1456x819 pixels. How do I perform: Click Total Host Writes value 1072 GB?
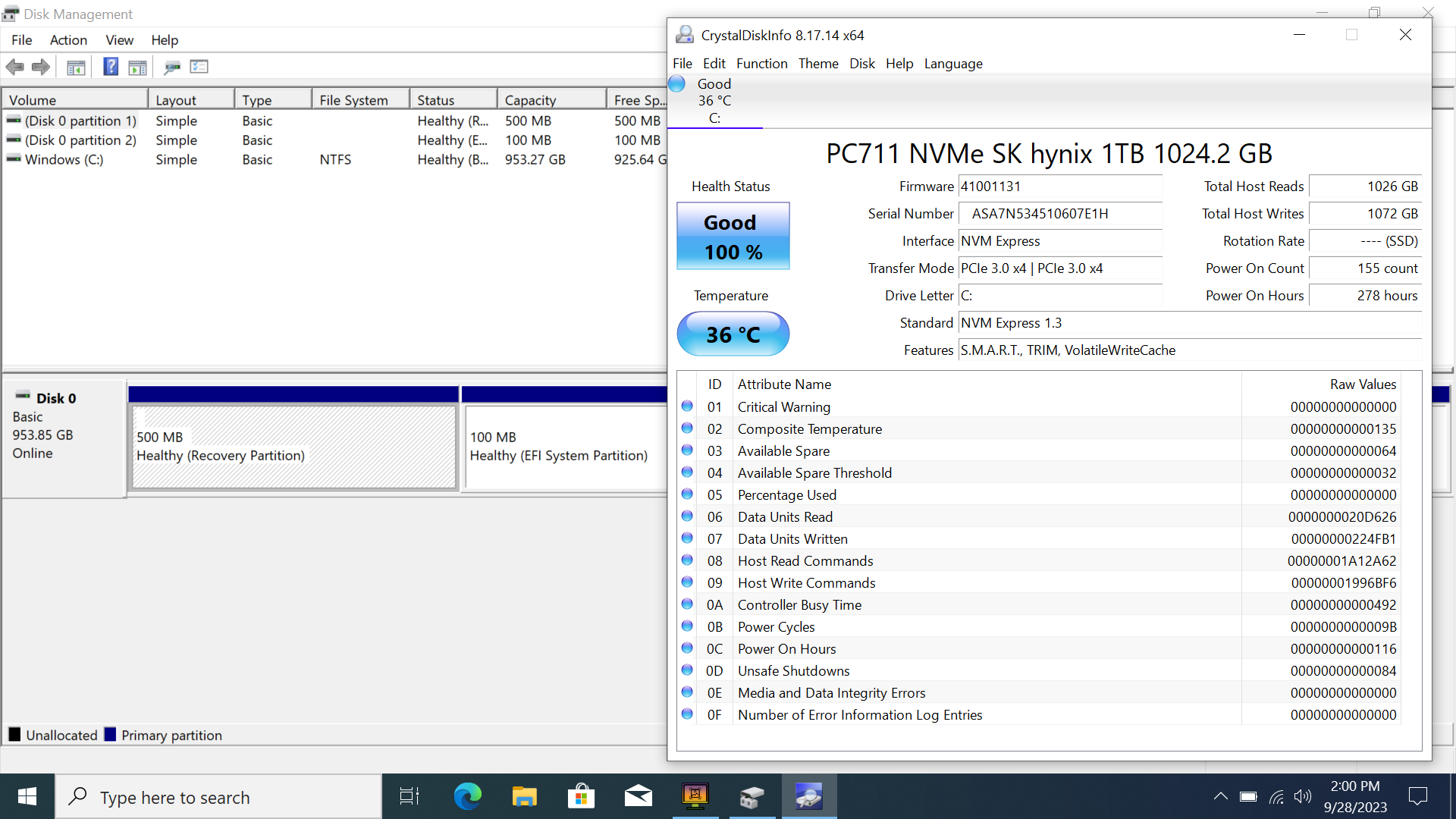coord(1365,214)
